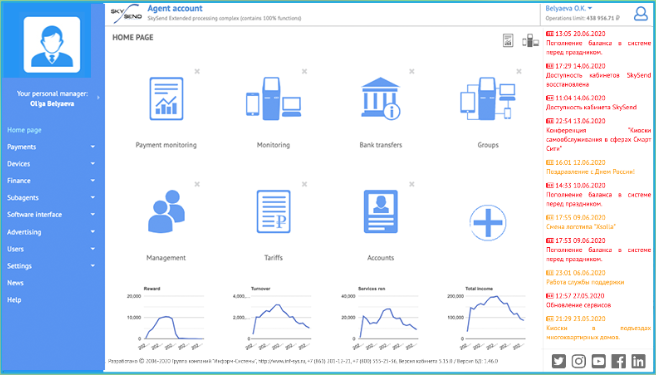Click the Bank transfers building icon
656x375 pixels.
coord(380,98)
